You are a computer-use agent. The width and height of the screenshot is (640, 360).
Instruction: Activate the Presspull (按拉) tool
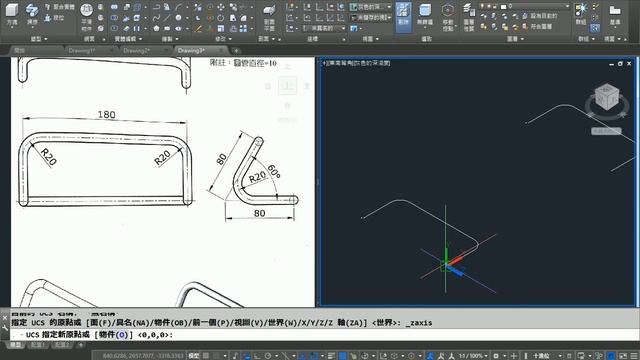pos(54,18)
